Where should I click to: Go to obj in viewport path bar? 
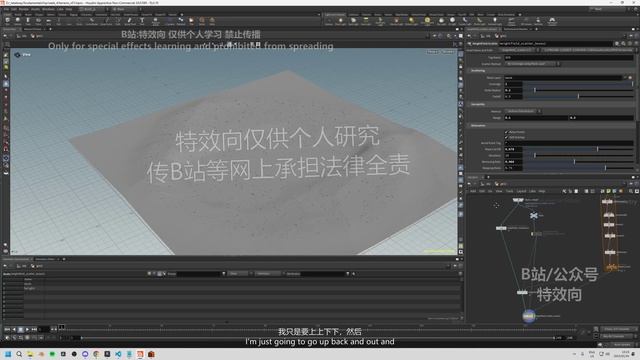(x=23, y=36)
